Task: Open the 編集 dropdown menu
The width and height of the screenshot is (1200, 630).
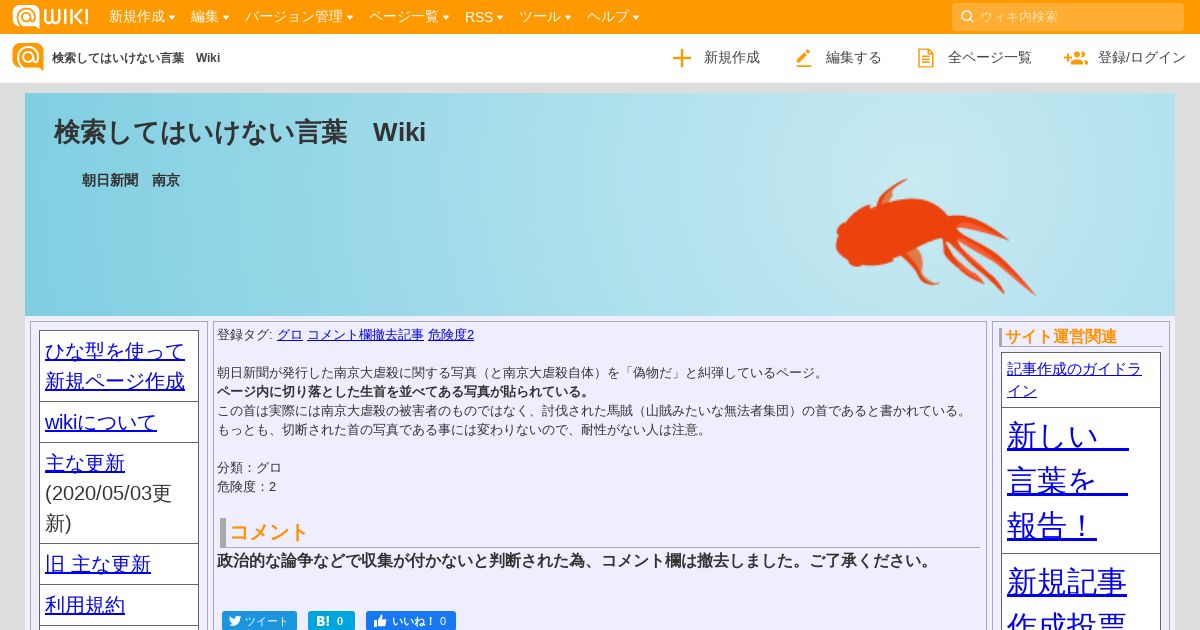Action: pyautogui.click(x=210, y=16)
